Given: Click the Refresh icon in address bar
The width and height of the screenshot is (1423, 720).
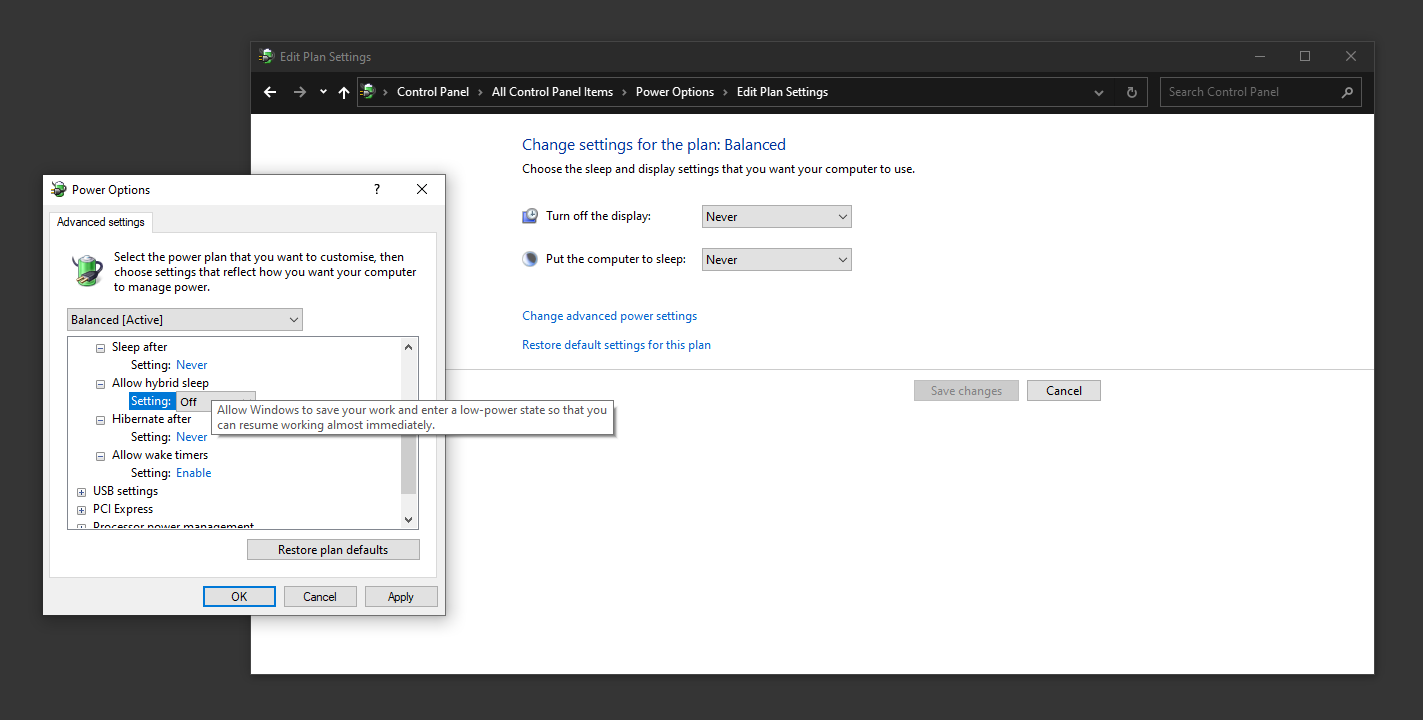Looking at the screenshot, I should [x=1132, y=92].
